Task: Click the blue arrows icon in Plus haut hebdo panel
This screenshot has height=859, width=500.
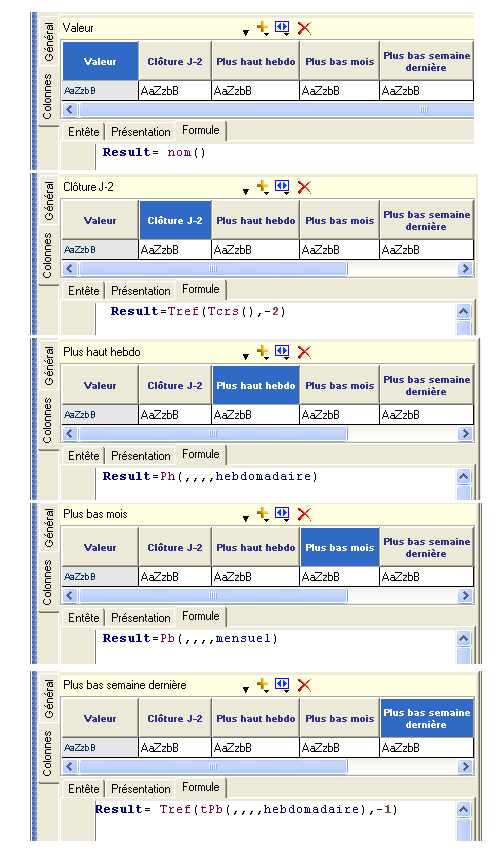Action: tap(282, 351)
